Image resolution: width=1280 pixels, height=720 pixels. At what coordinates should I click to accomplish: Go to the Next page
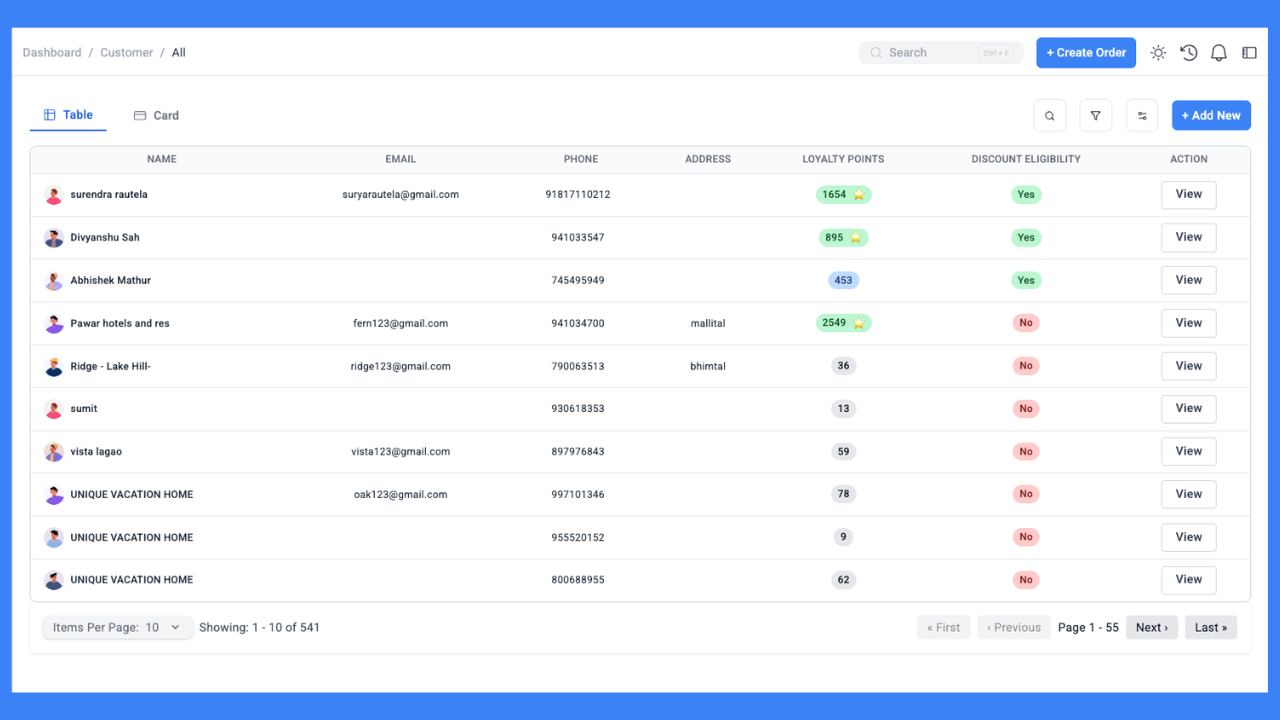pyautogui.click(x=1152, y=627)
